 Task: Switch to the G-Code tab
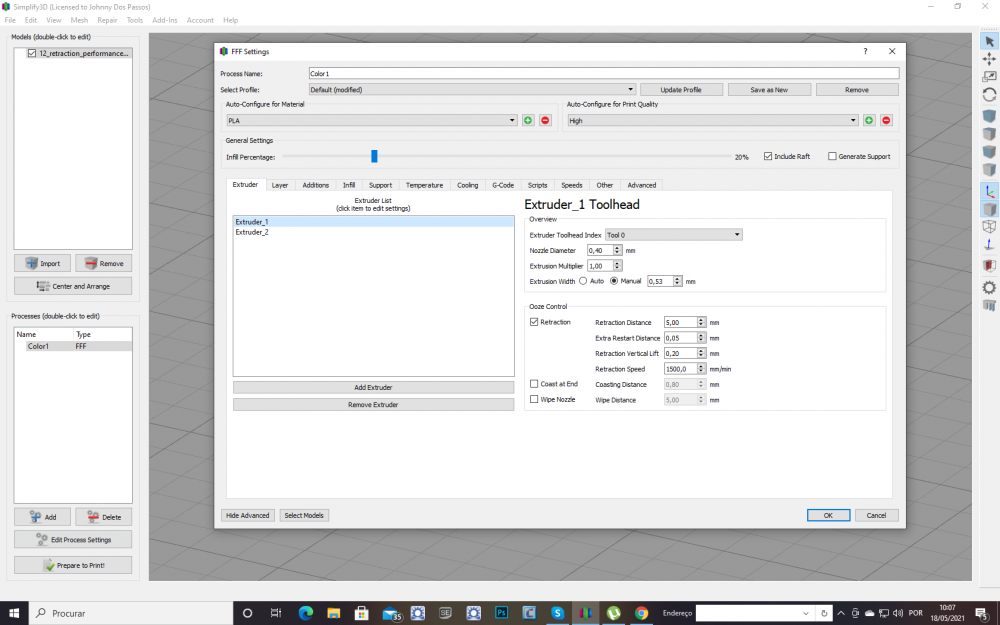click(503, 185)
